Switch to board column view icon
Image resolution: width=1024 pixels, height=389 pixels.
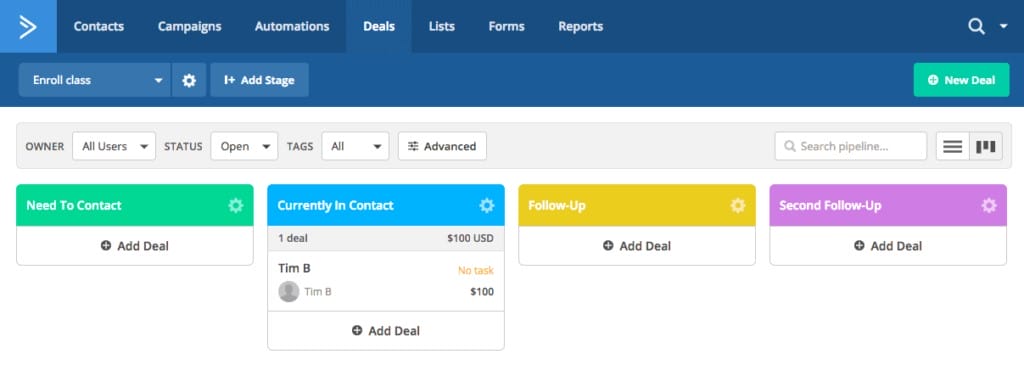(985, 146)
